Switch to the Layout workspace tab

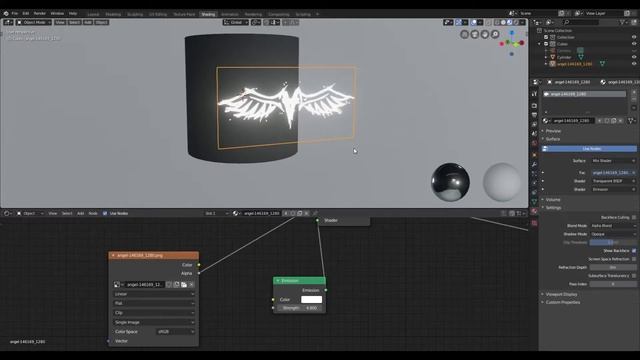pyautogui.click(x=93, y=14)
